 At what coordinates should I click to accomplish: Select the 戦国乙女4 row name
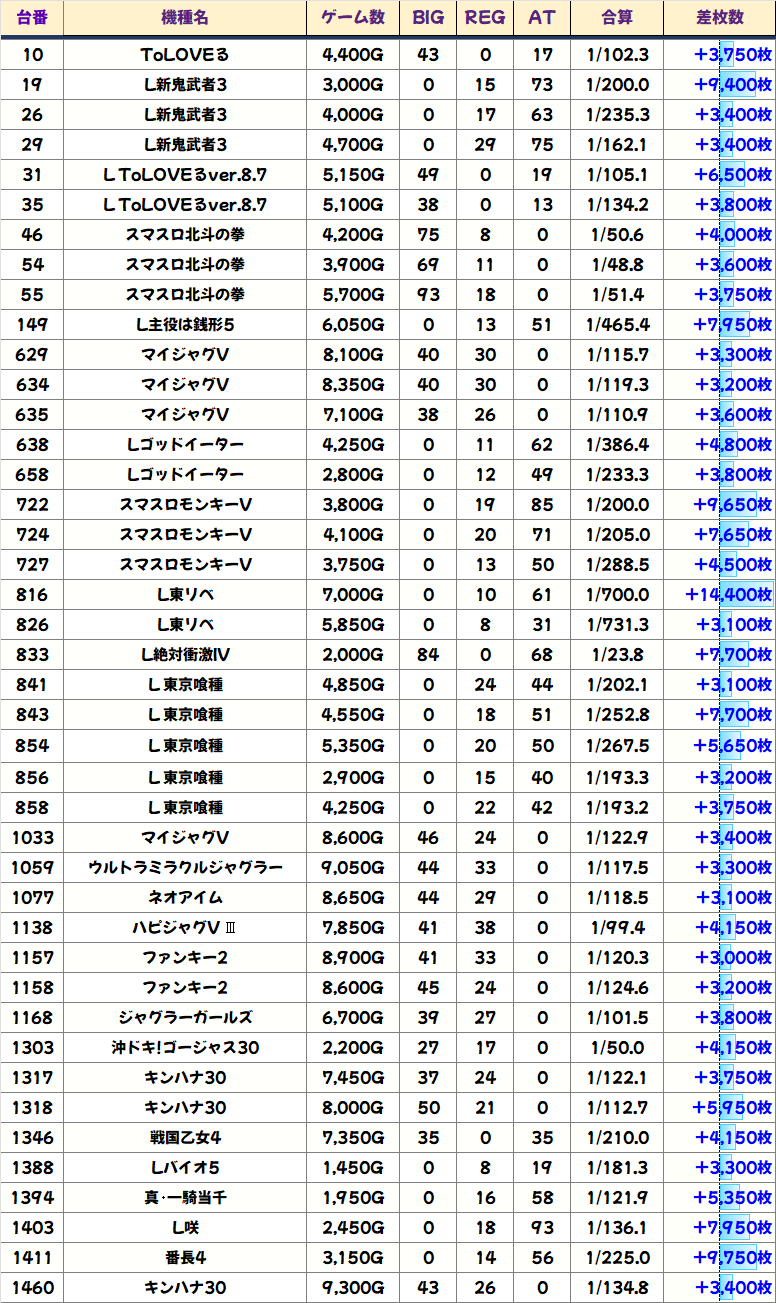(185, 1138)
